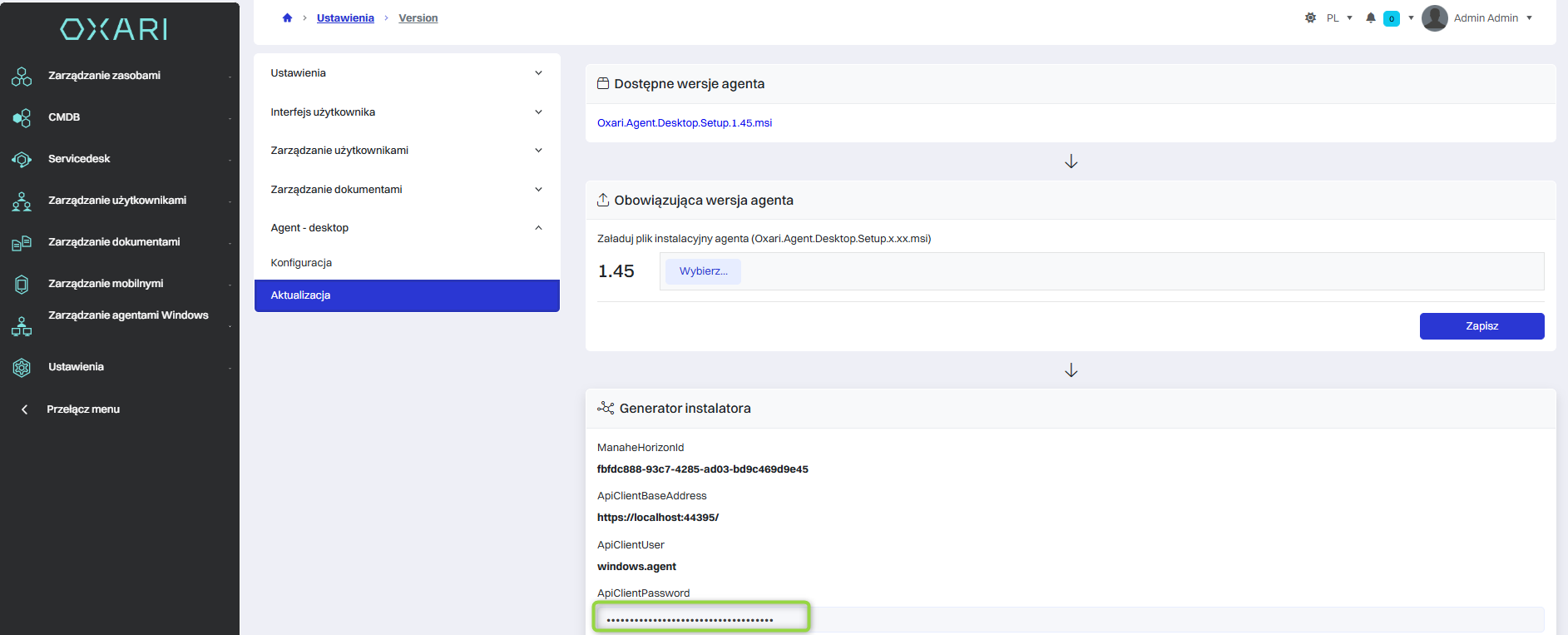
Task: Click the ApiClientPassword field
Action: [1071, 619]
